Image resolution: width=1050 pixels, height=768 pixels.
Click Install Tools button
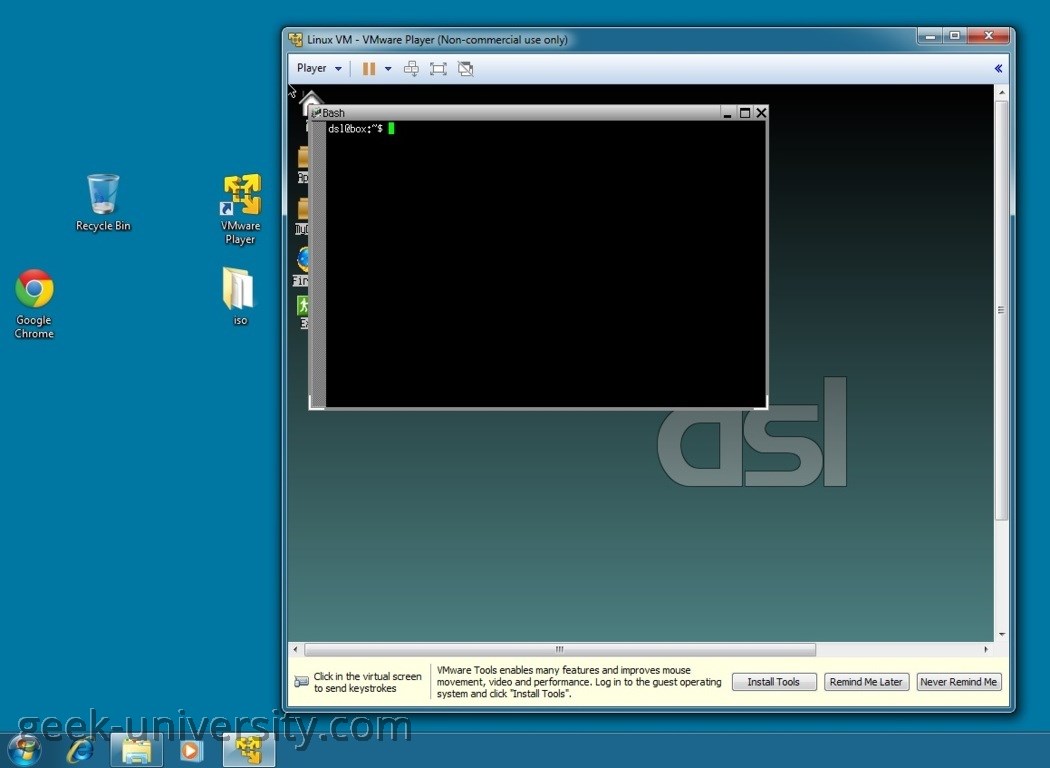point(773,682)
